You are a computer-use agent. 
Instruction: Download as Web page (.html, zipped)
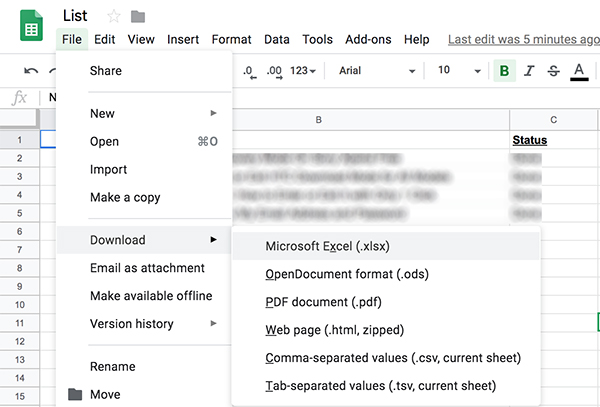click(x=386, y=330)
